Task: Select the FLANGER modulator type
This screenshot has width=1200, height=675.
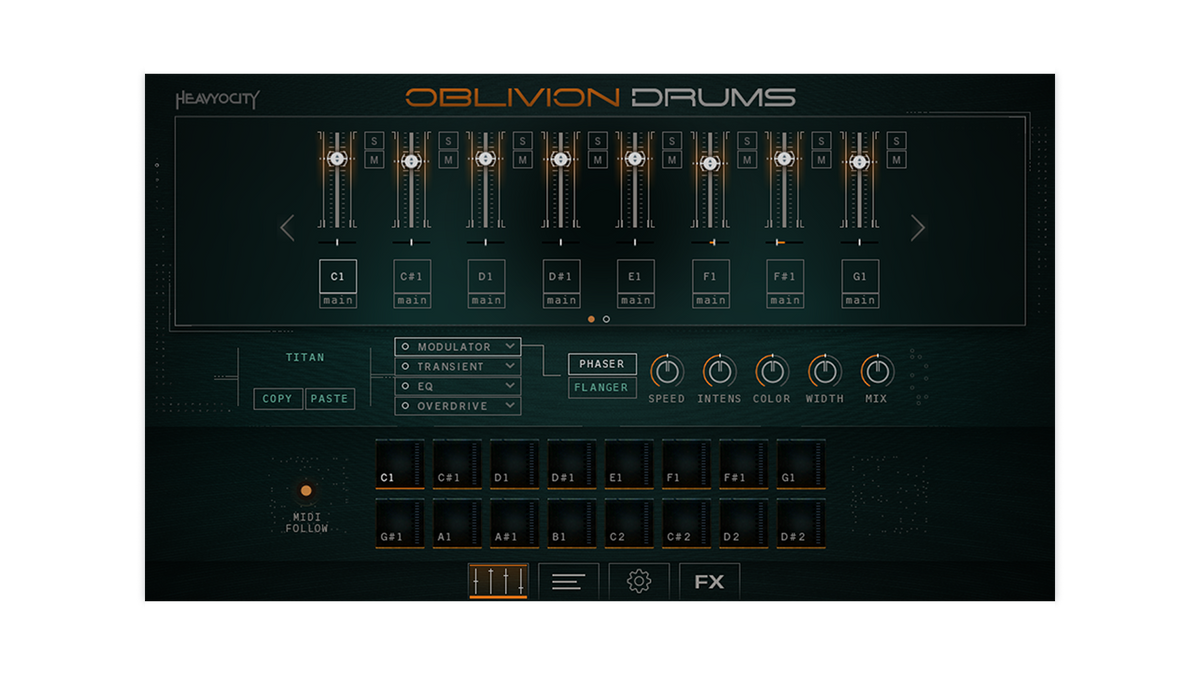Action: tap(602, 388)
